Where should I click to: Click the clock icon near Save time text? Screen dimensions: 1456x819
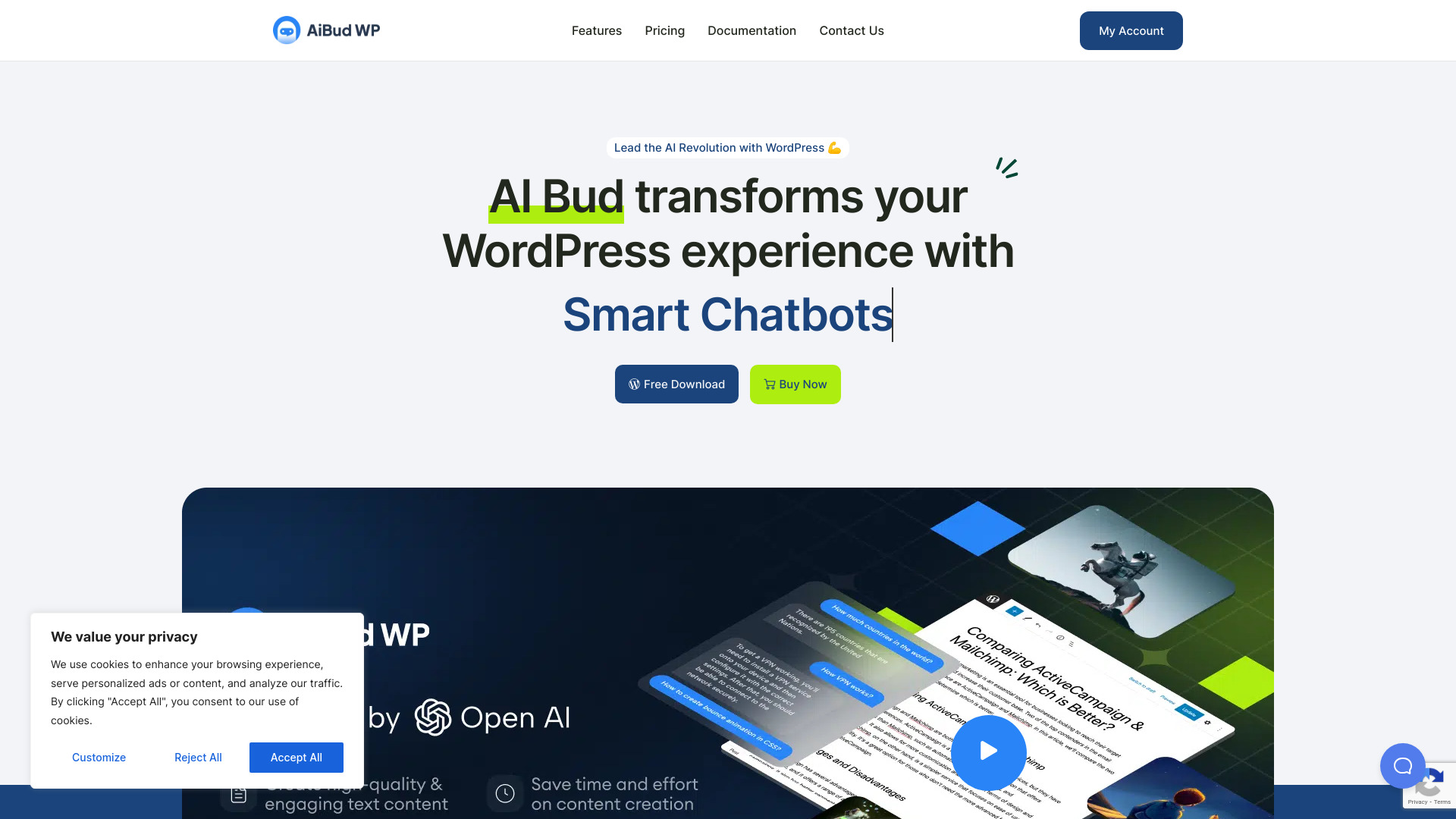point(504,792)
